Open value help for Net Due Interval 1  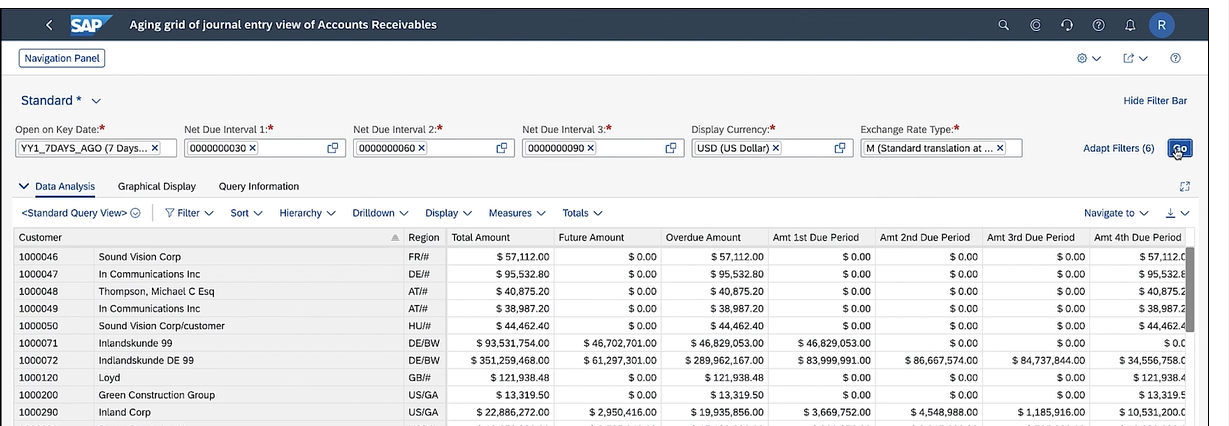[334, 148]
